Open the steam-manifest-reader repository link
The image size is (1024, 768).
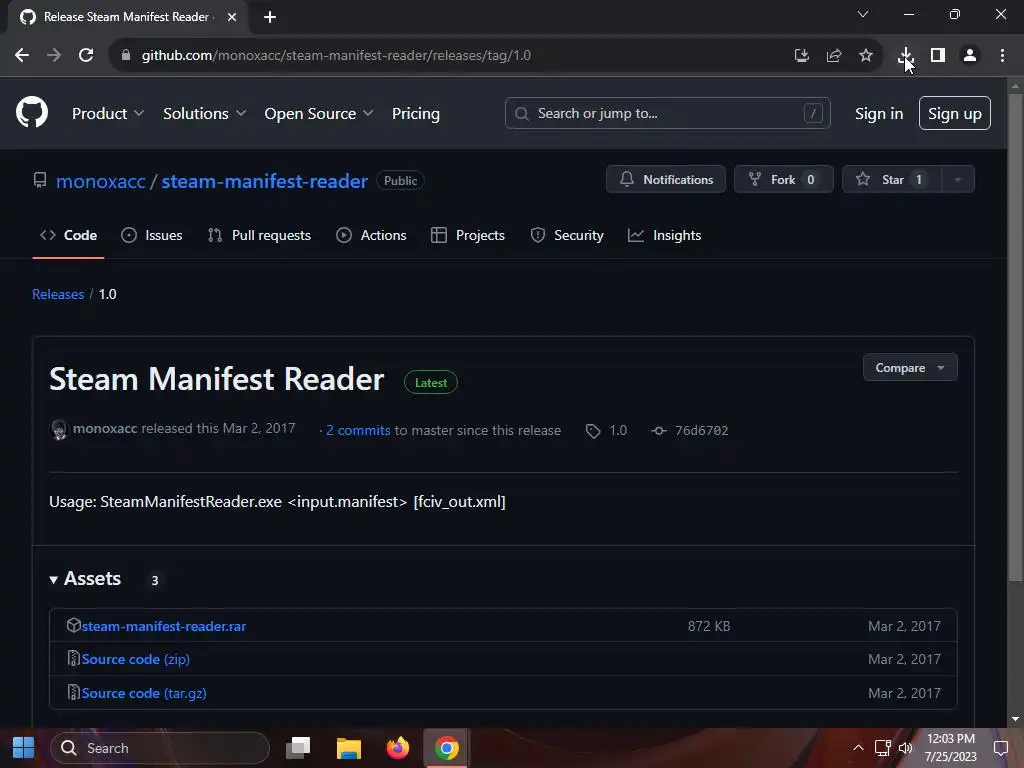click(264, 181)
